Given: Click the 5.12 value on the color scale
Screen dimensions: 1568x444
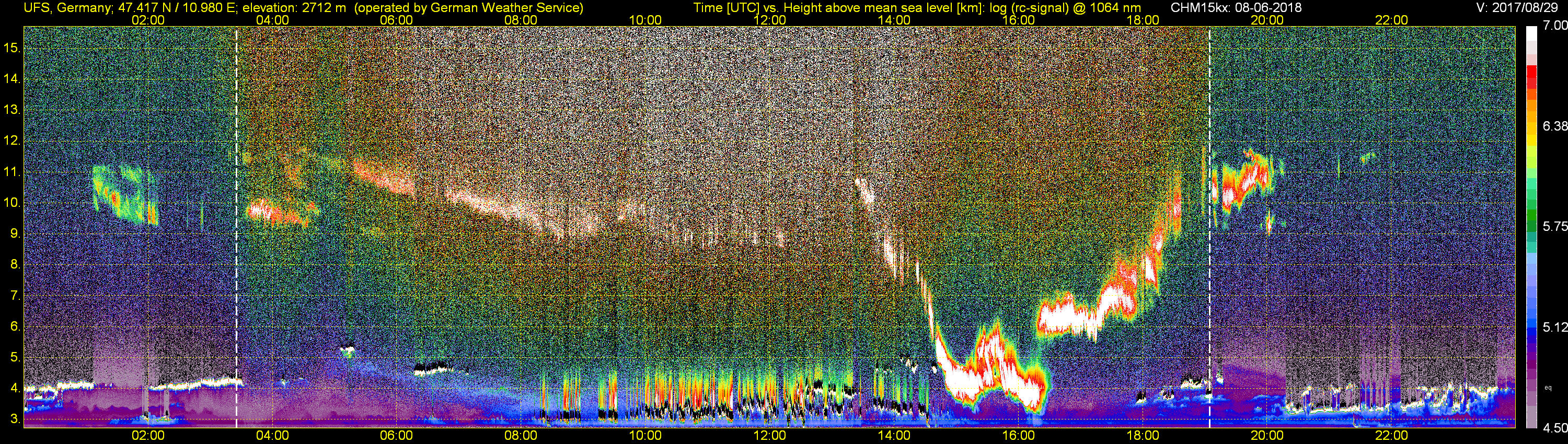Looking at the screenshot, I should point(1554,327).
